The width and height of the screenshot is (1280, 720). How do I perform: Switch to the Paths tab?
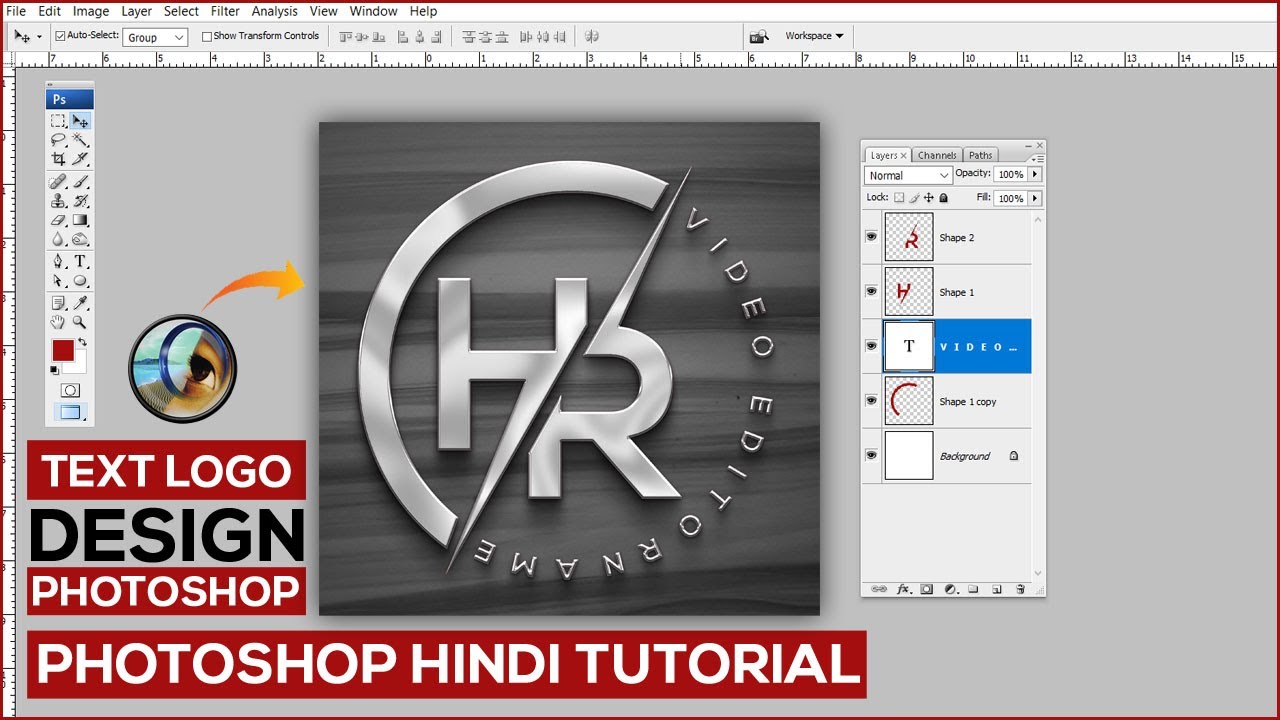981,155
